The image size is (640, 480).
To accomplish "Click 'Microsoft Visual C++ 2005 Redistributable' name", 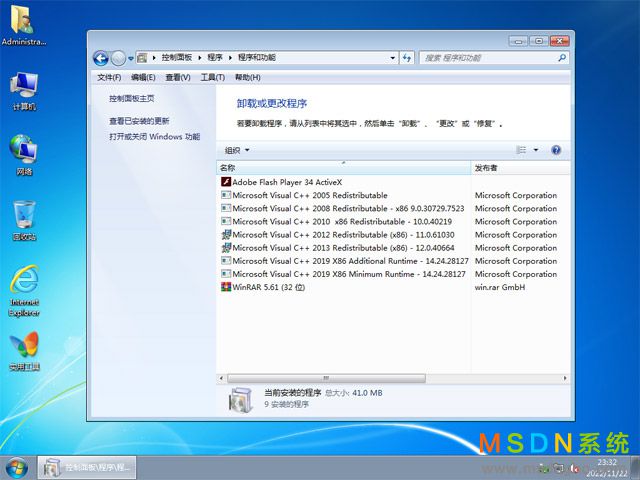I will pos(310,195).
